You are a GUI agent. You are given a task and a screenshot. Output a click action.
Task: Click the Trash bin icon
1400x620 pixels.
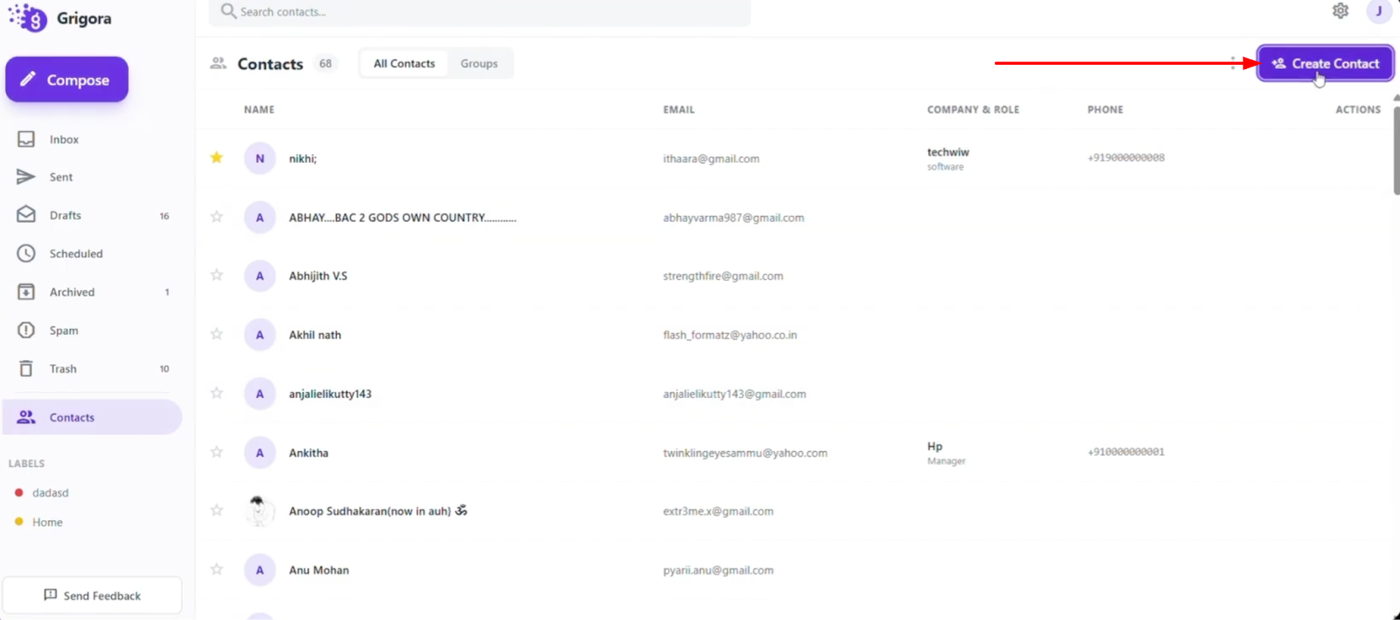tap(26, 369)
